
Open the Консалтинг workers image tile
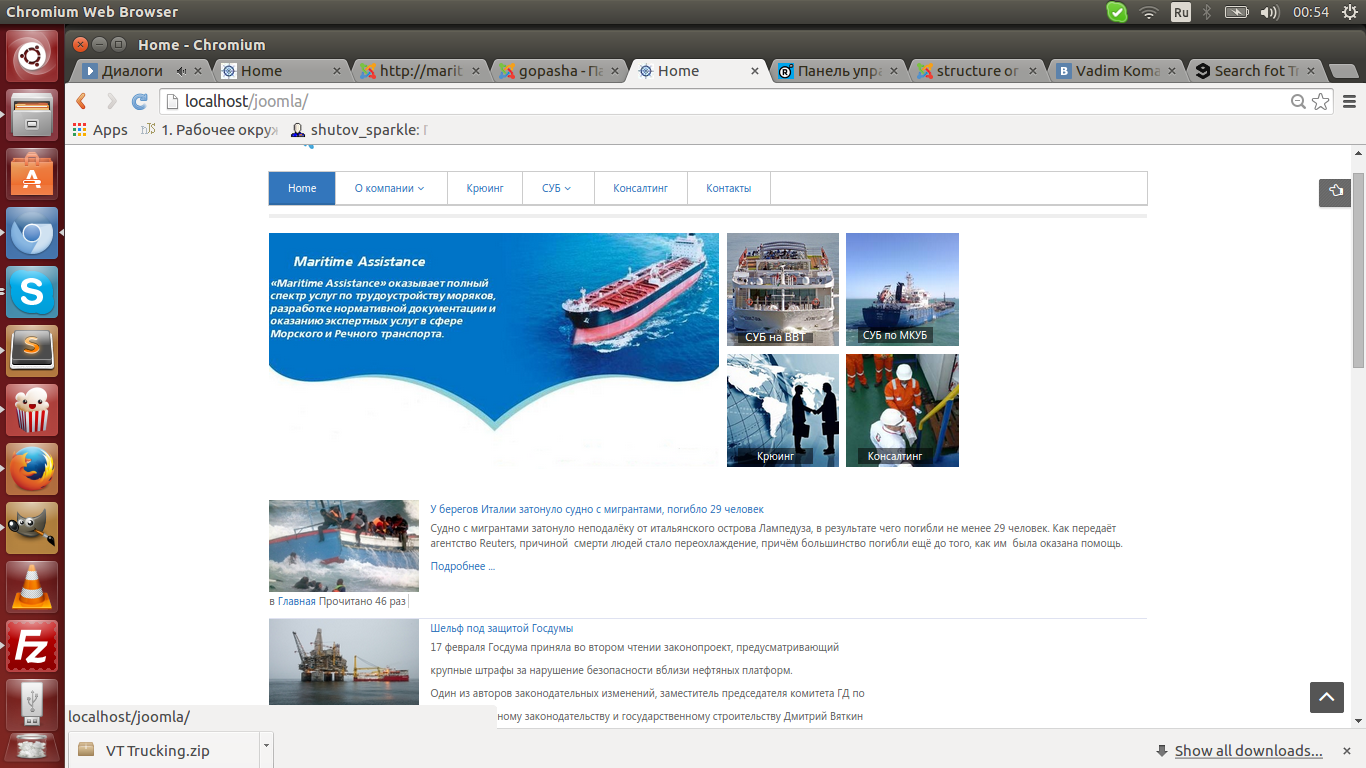click(902, 410)
